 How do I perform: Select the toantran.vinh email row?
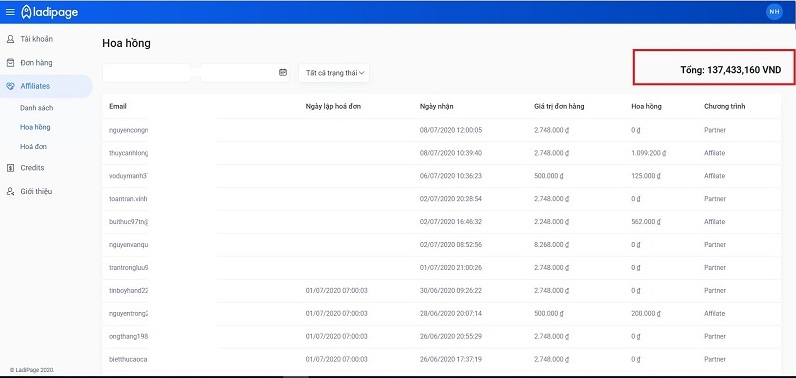pyautogui.click(x=441, y=199)
